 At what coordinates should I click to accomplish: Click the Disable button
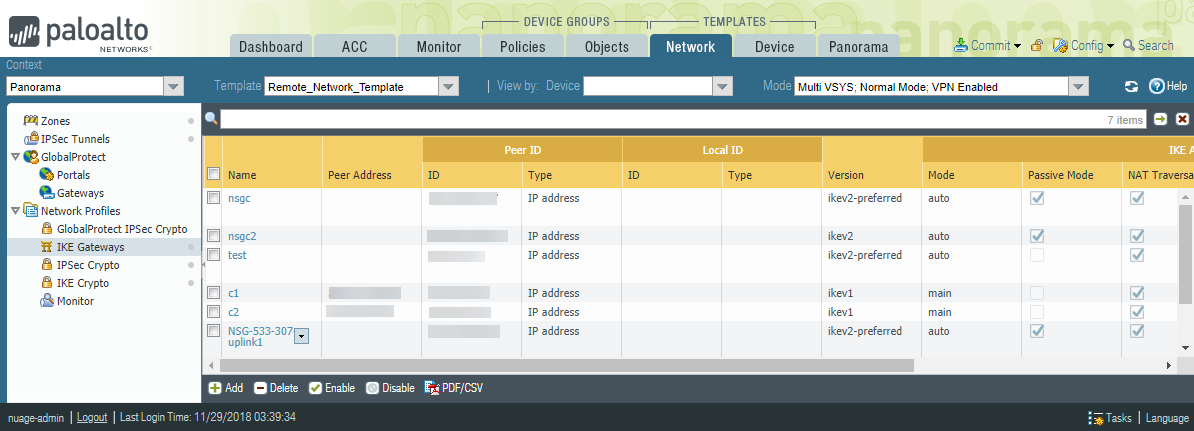pos(390,388)
